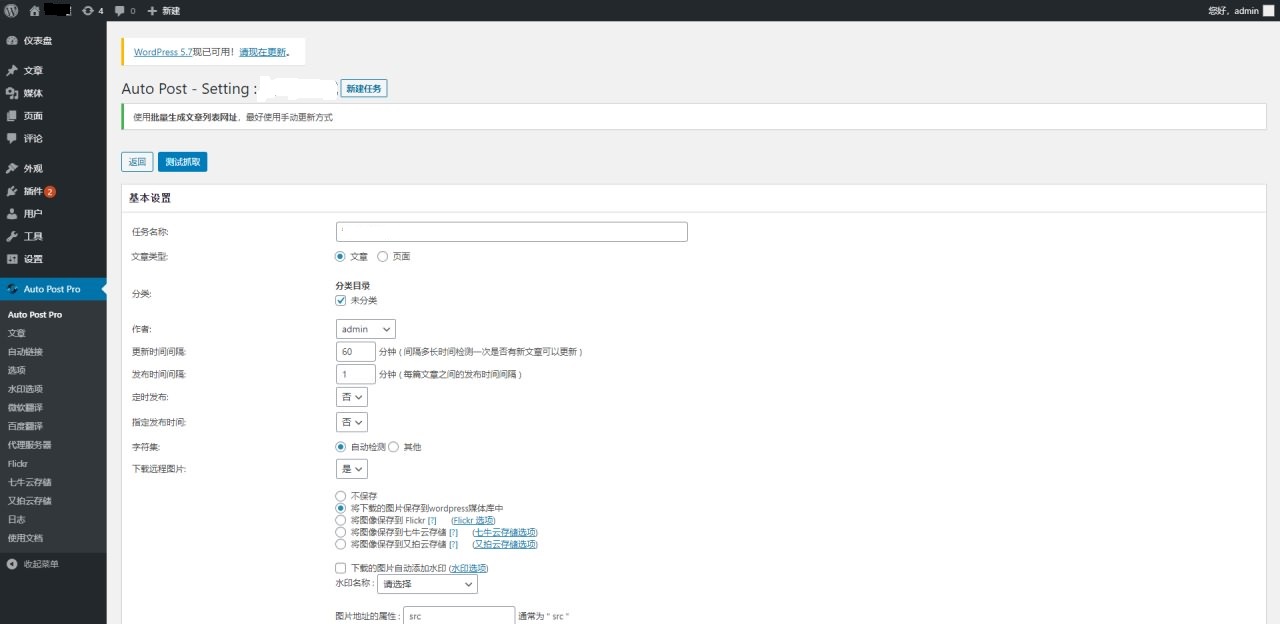1280x624 pixels.
Task: Click the 设置 settings icon
Action: [12, 258]
